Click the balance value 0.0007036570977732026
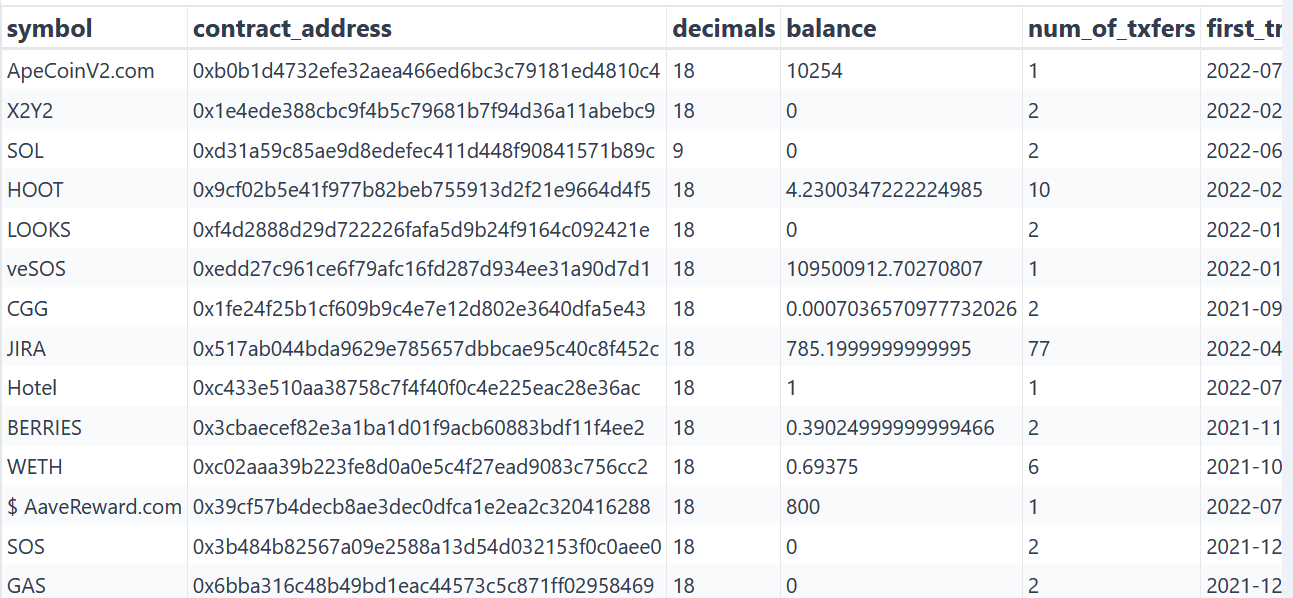 (902, 309)
